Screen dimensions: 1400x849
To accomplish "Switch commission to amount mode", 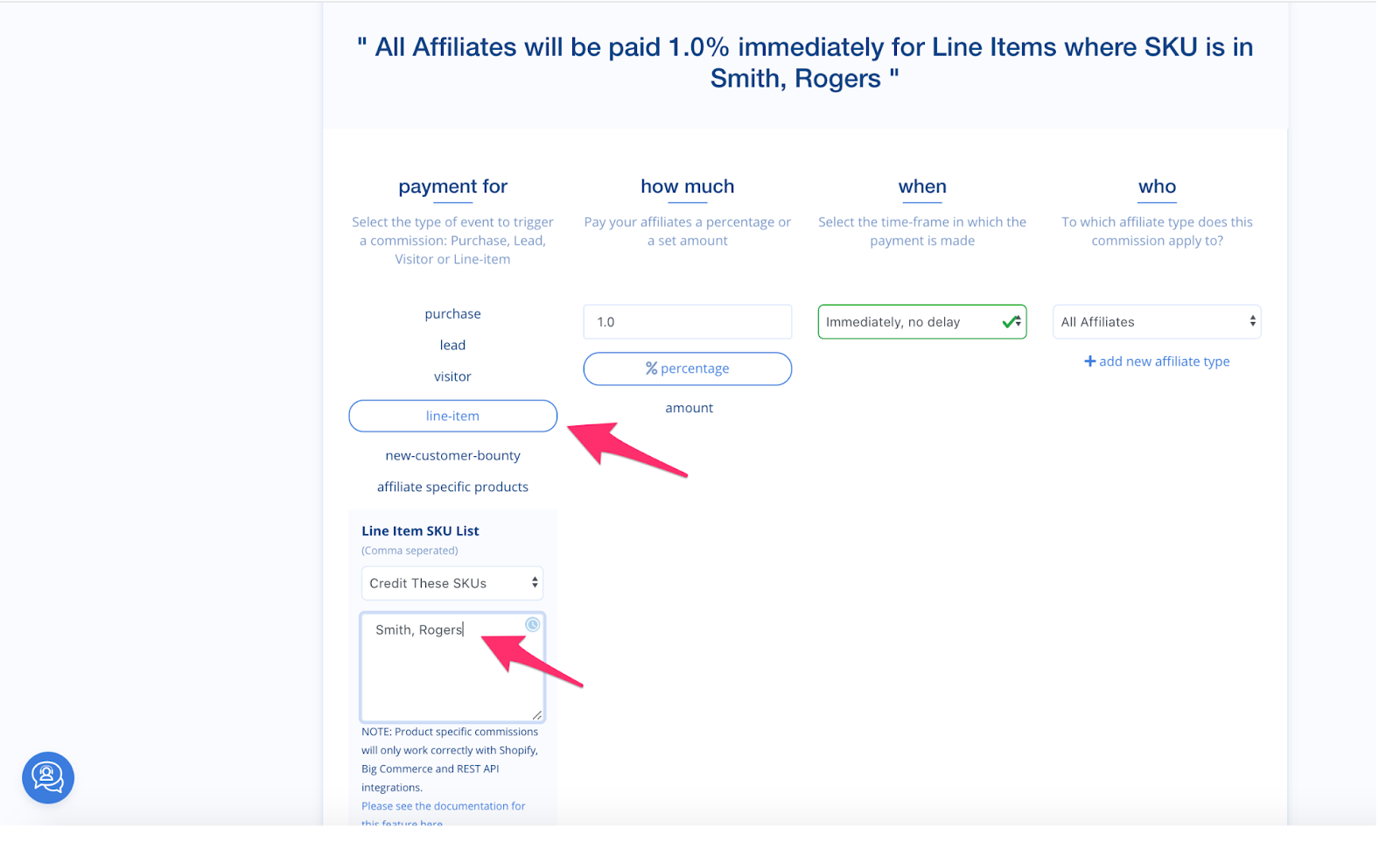I will 689,407.
